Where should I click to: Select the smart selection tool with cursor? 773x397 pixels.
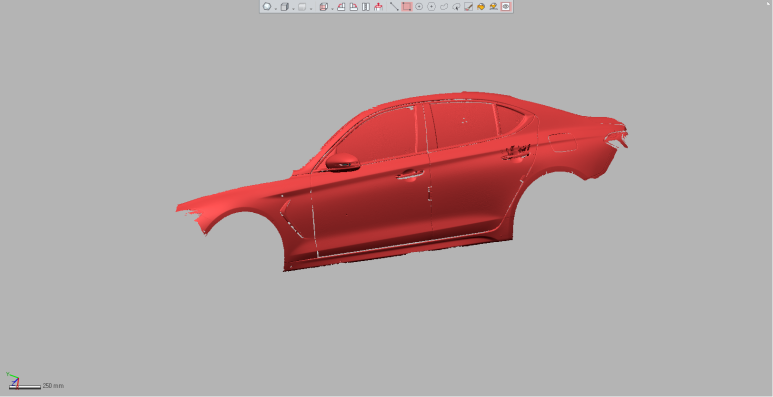[x=456, y=6]
